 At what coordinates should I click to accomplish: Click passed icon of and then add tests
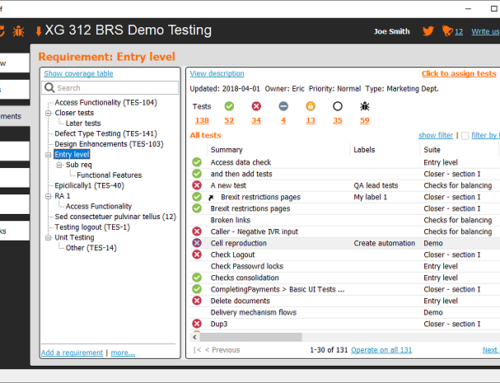[x=197, y=173]
